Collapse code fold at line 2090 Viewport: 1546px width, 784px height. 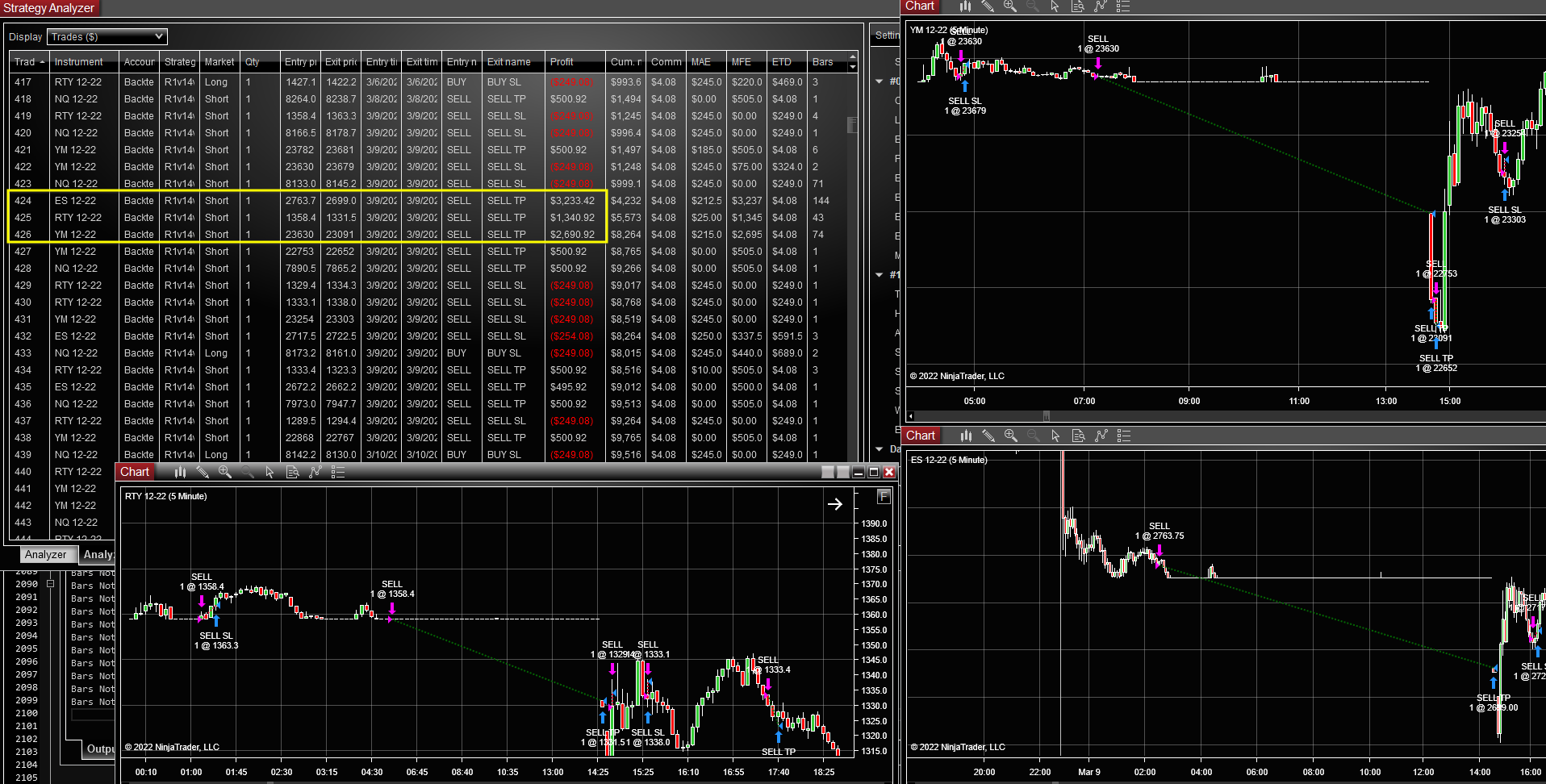50,584
